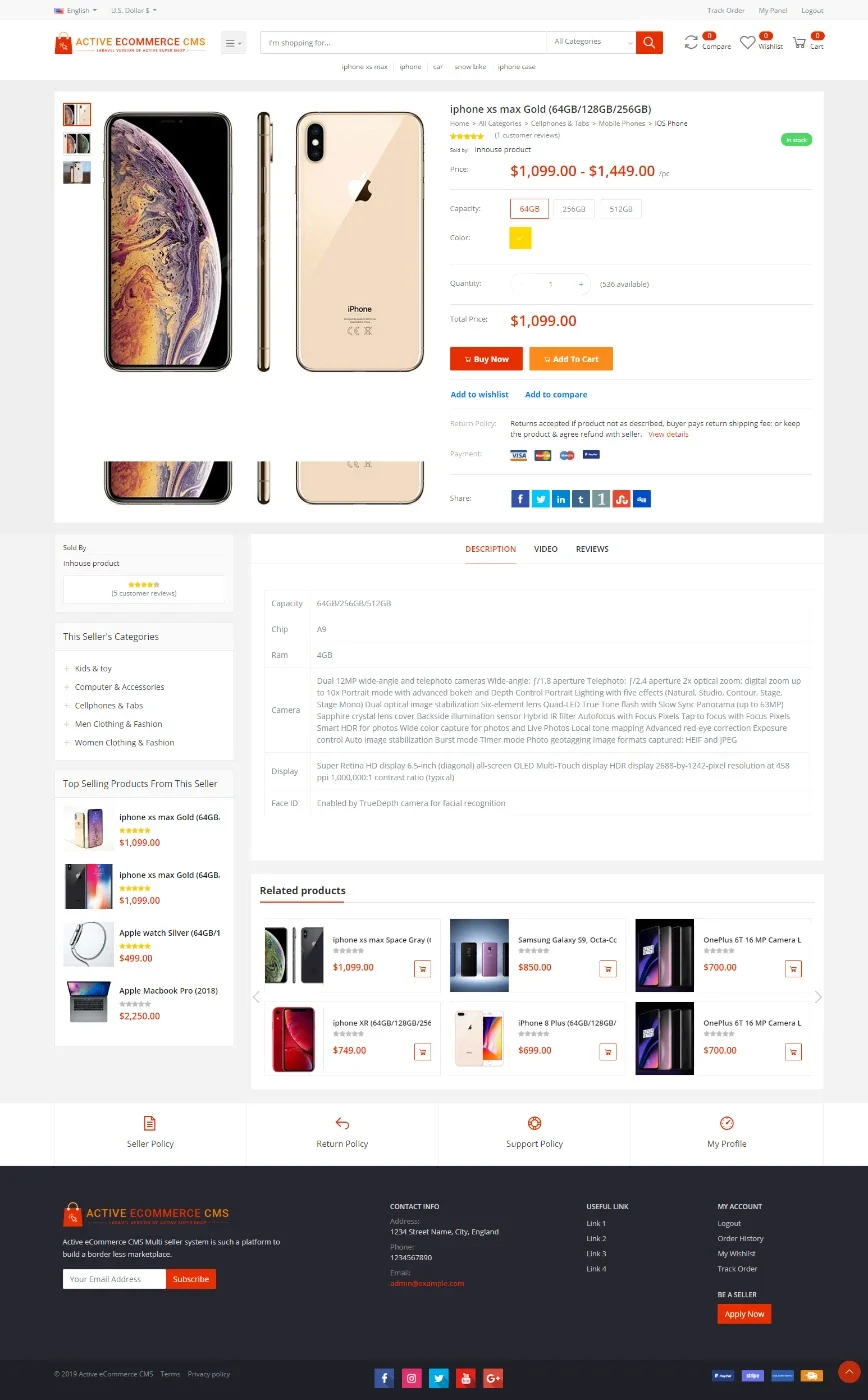This screenshot has width=868, height=1400.
Task: Select the yellow gold color swatch
Action: pos(520,238)
